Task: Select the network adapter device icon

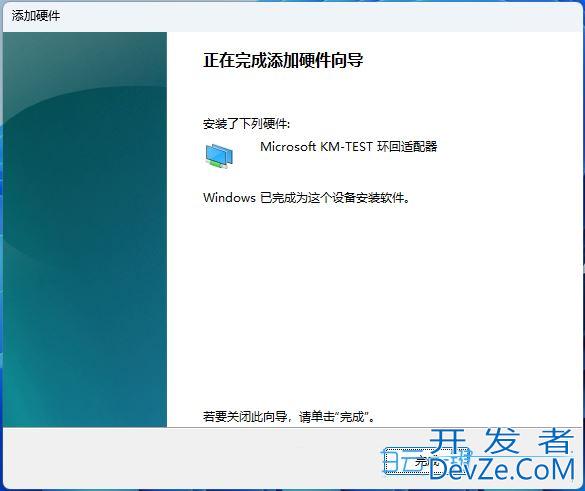Action: tap(219, 156)
